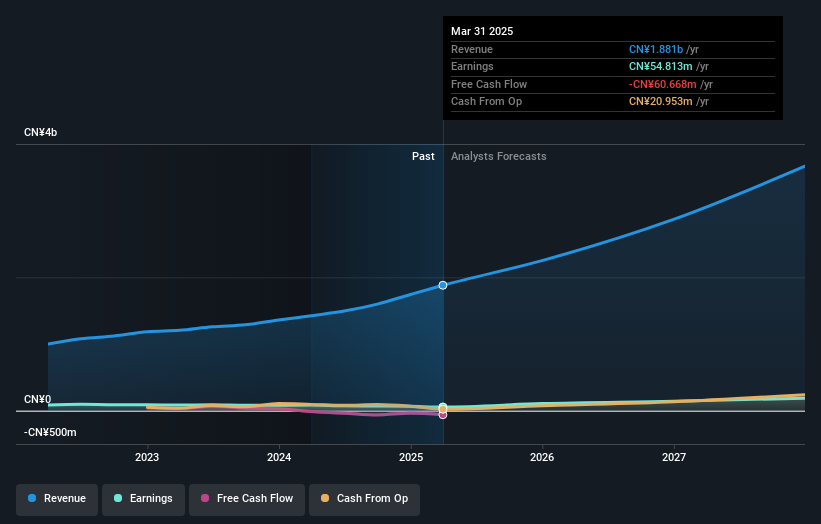
Task: Click the -CN¥60.668m free cash flow value
Action: tap(663, 84)
